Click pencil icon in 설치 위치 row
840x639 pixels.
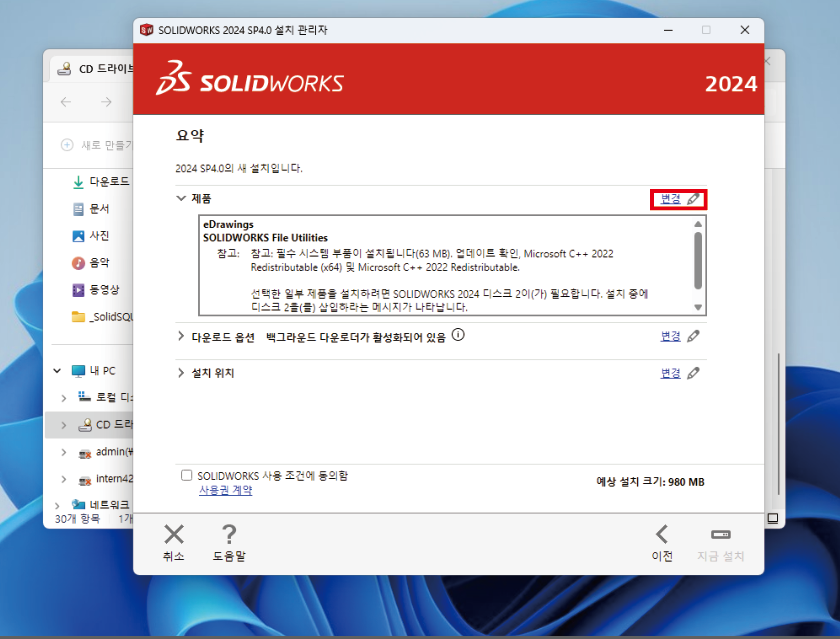coord(693,373)
